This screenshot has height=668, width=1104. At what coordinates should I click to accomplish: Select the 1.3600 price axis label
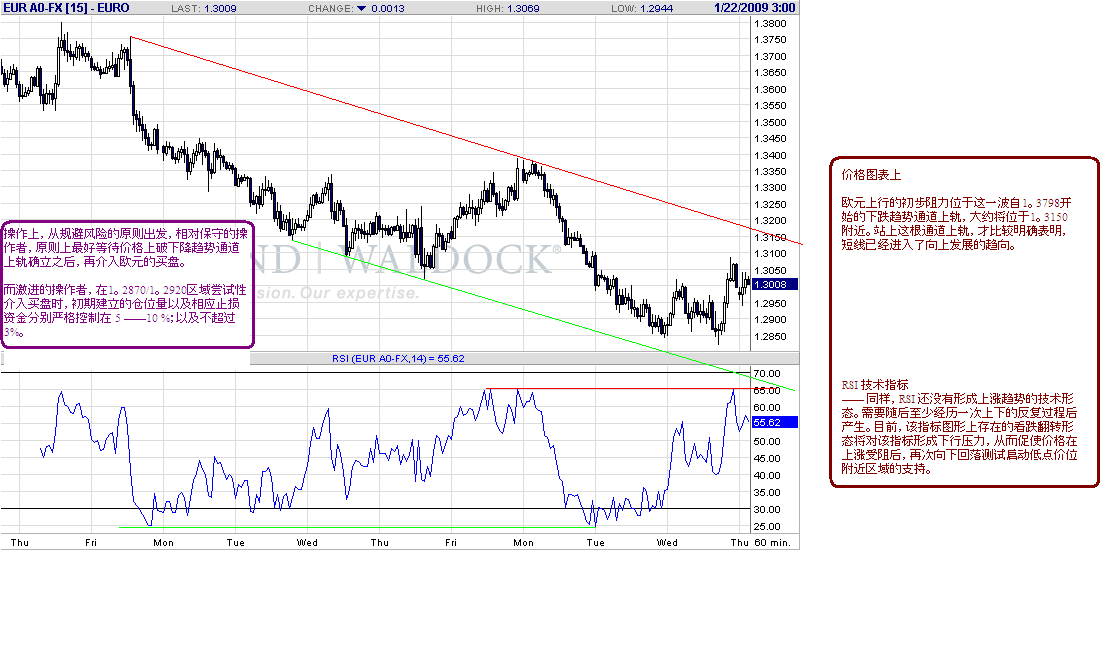[770, 89]
